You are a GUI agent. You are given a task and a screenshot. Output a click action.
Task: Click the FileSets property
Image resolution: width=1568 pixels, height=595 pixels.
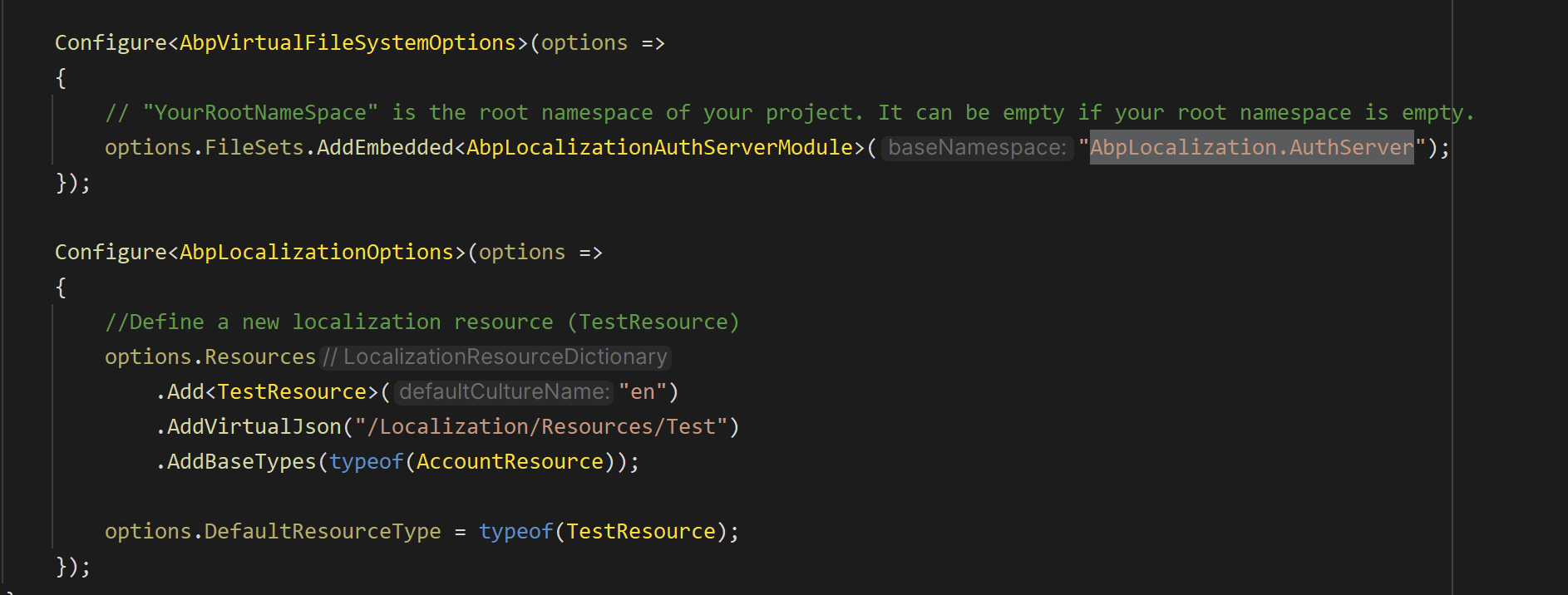pos(254,147)
